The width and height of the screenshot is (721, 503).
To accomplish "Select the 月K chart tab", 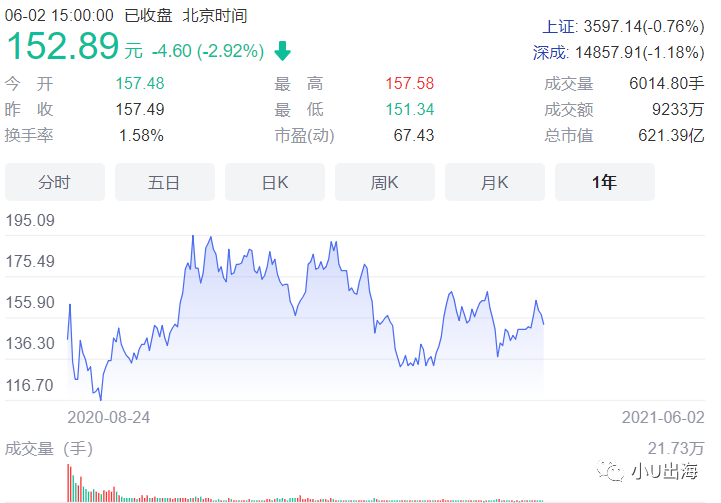I will (495, 182).
